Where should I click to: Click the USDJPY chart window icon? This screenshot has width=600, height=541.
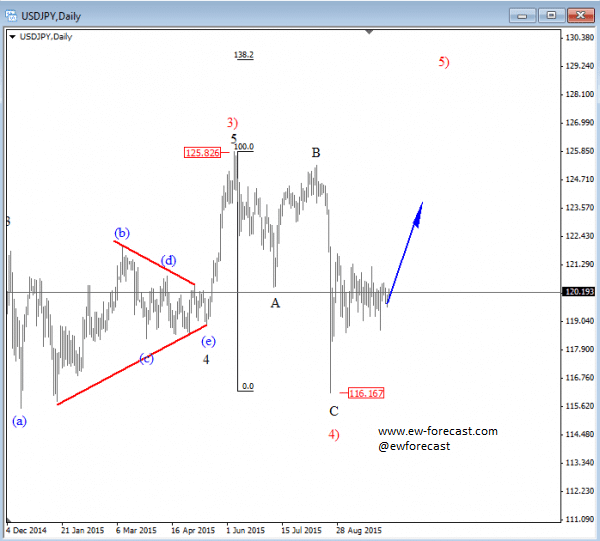tap(11, 16)
